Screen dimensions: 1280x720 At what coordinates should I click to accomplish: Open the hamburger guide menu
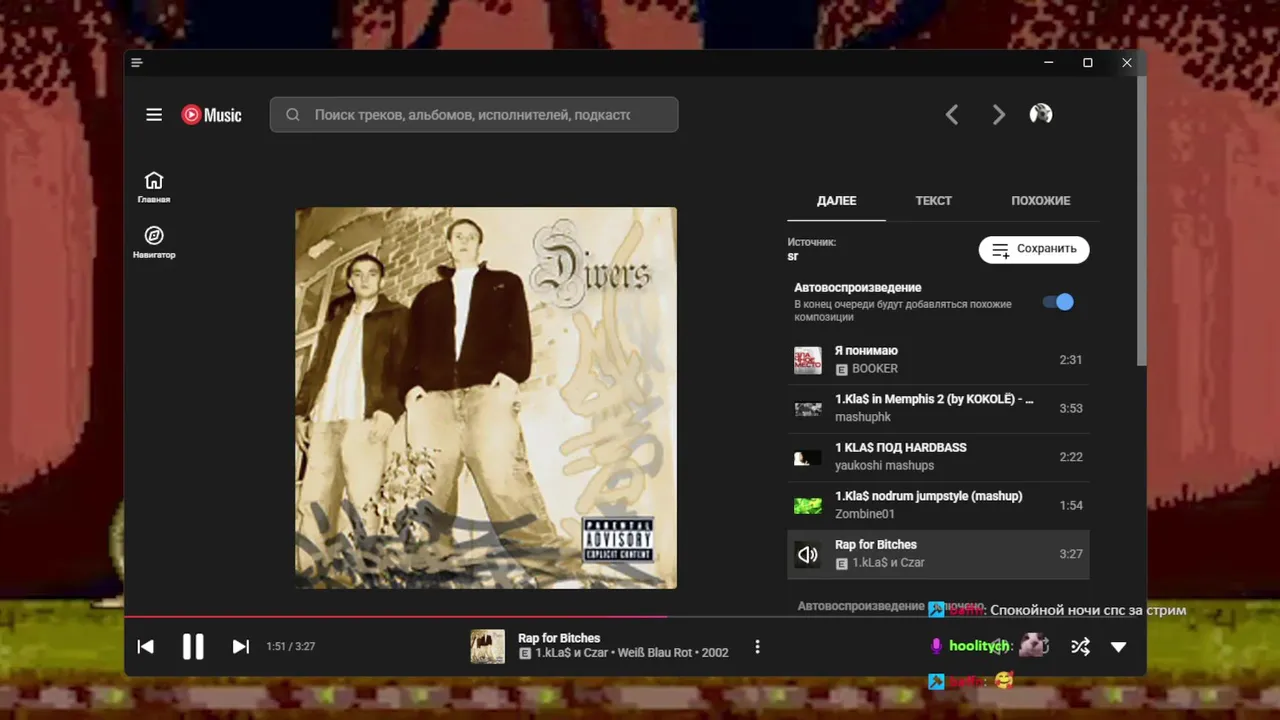coord(154,115)
